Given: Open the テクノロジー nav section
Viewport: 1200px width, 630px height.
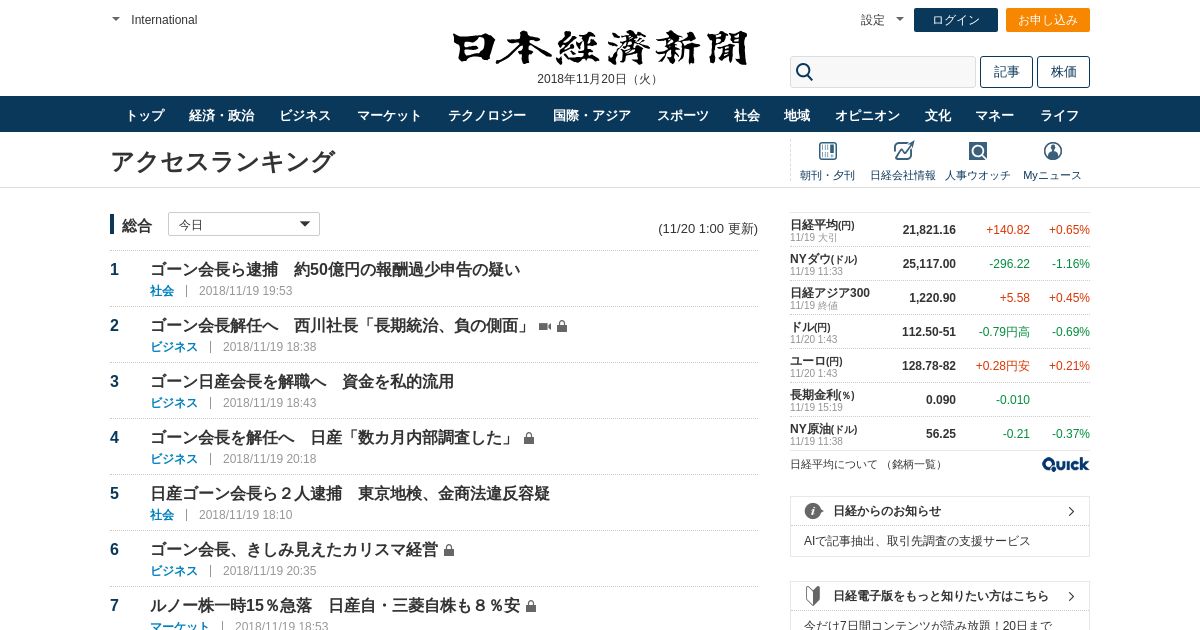Looking at the screenshot, I should tap(487, 115).
